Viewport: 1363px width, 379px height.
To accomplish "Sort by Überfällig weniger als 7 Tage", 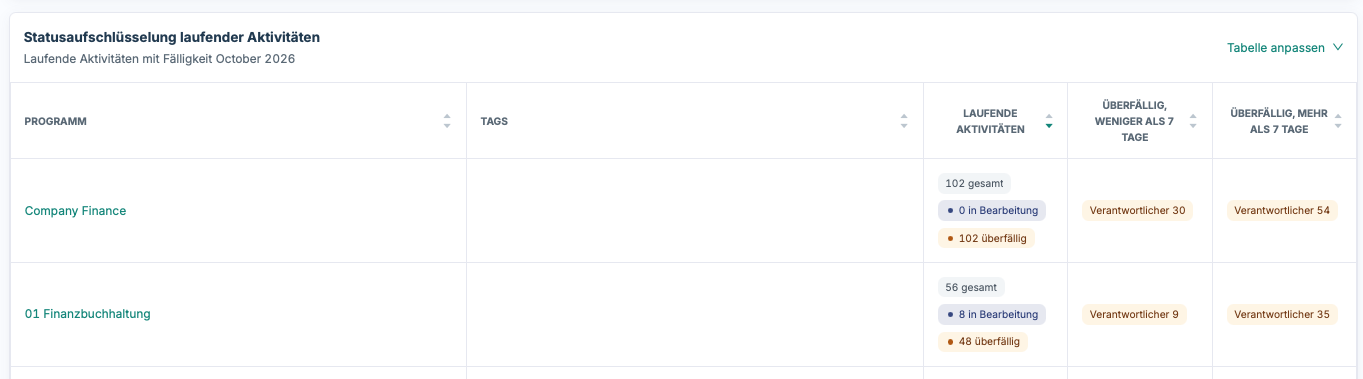I will [x=1193, y=121].
